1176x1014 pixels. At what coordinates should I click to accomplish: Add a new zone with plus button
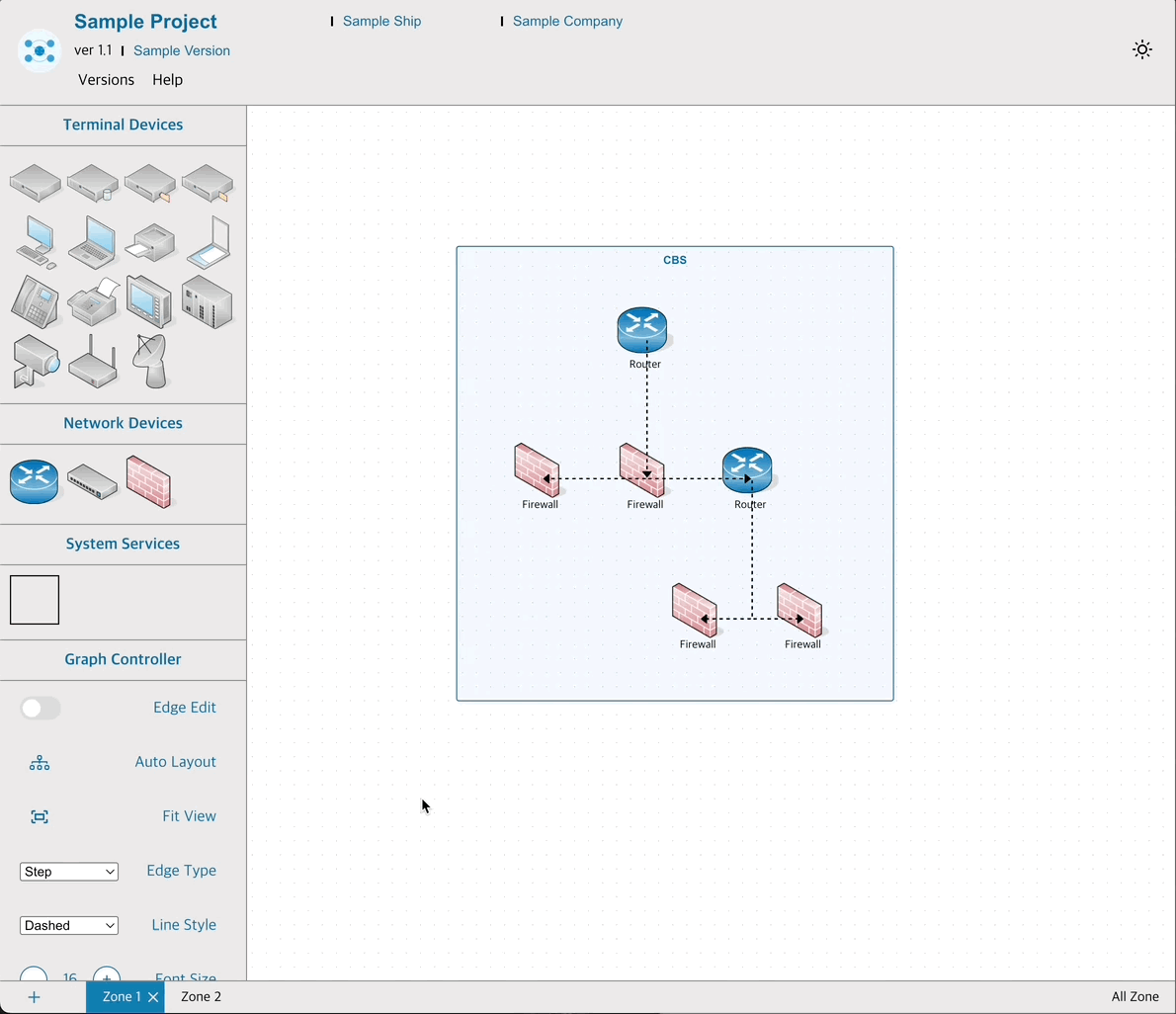click(x=35, y=997)
